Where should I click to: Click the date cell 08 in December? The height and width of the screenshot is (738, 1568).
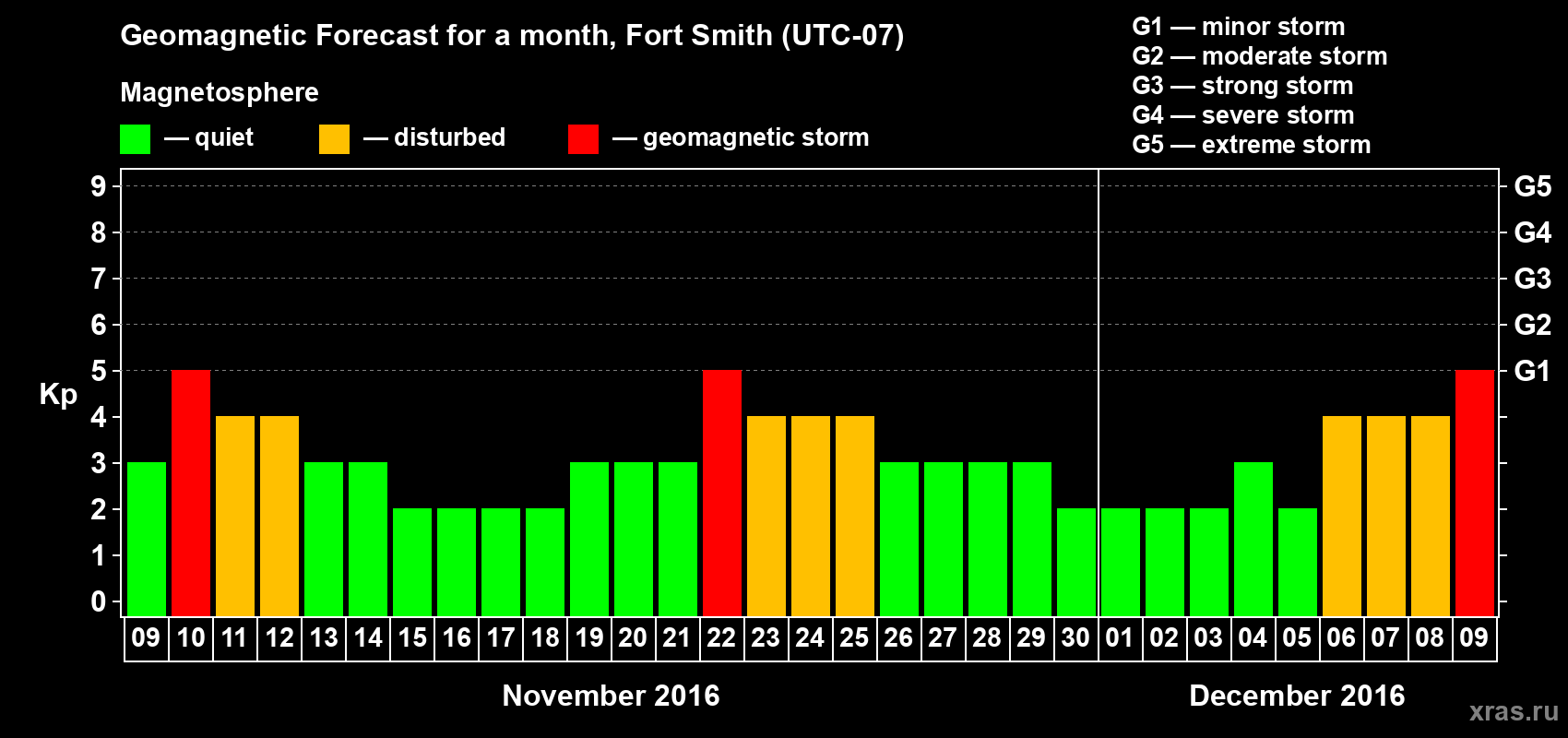tap(1431, 638)
